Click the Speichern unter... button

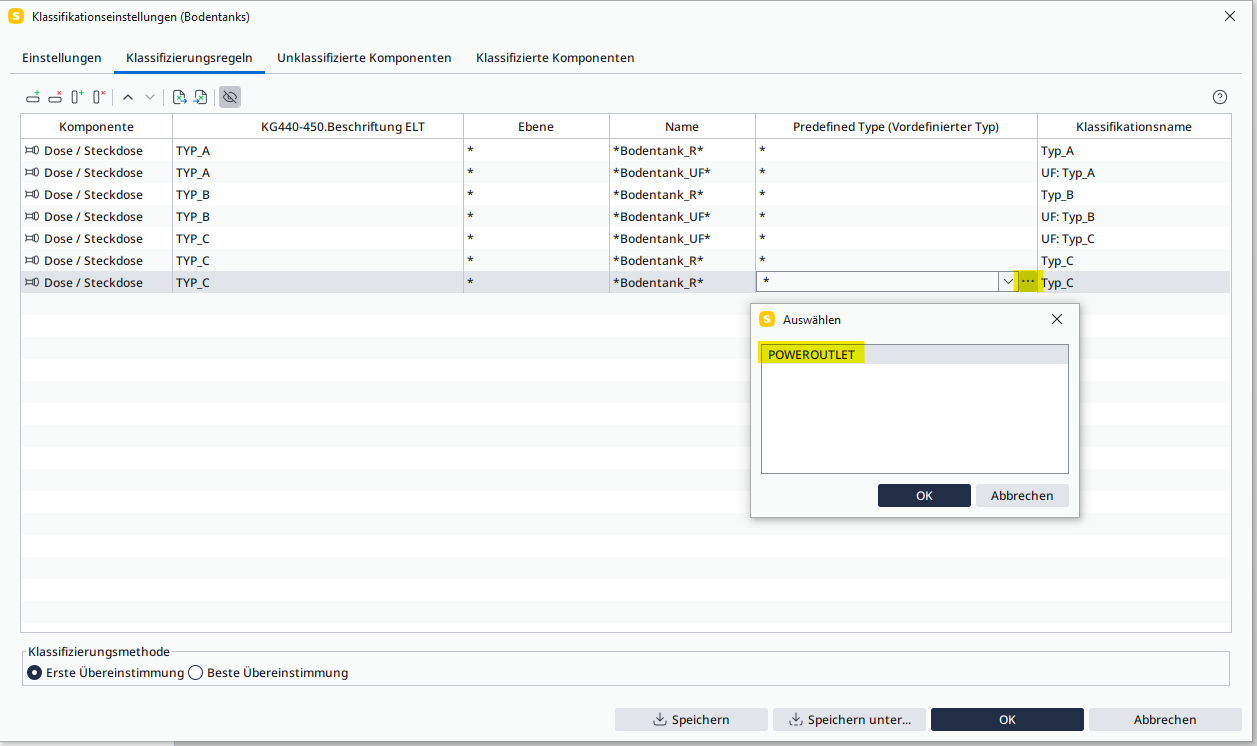[x=849, y=720]
